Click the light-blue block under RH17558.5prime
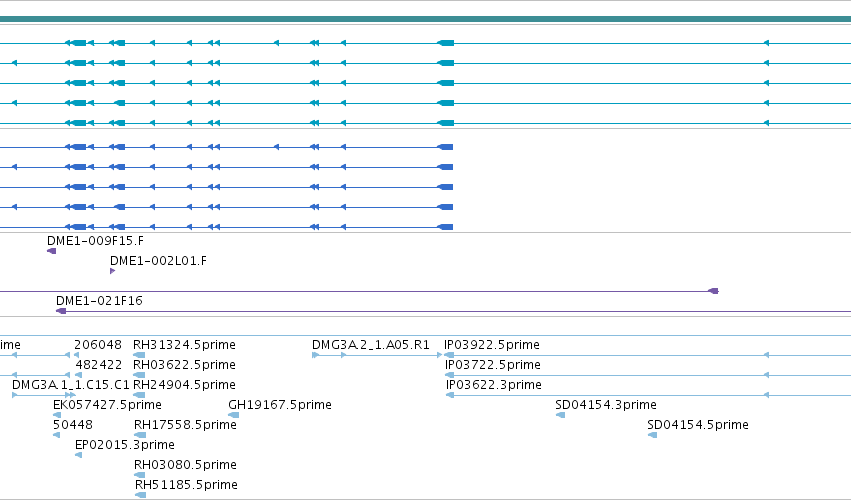 point(140,435)
